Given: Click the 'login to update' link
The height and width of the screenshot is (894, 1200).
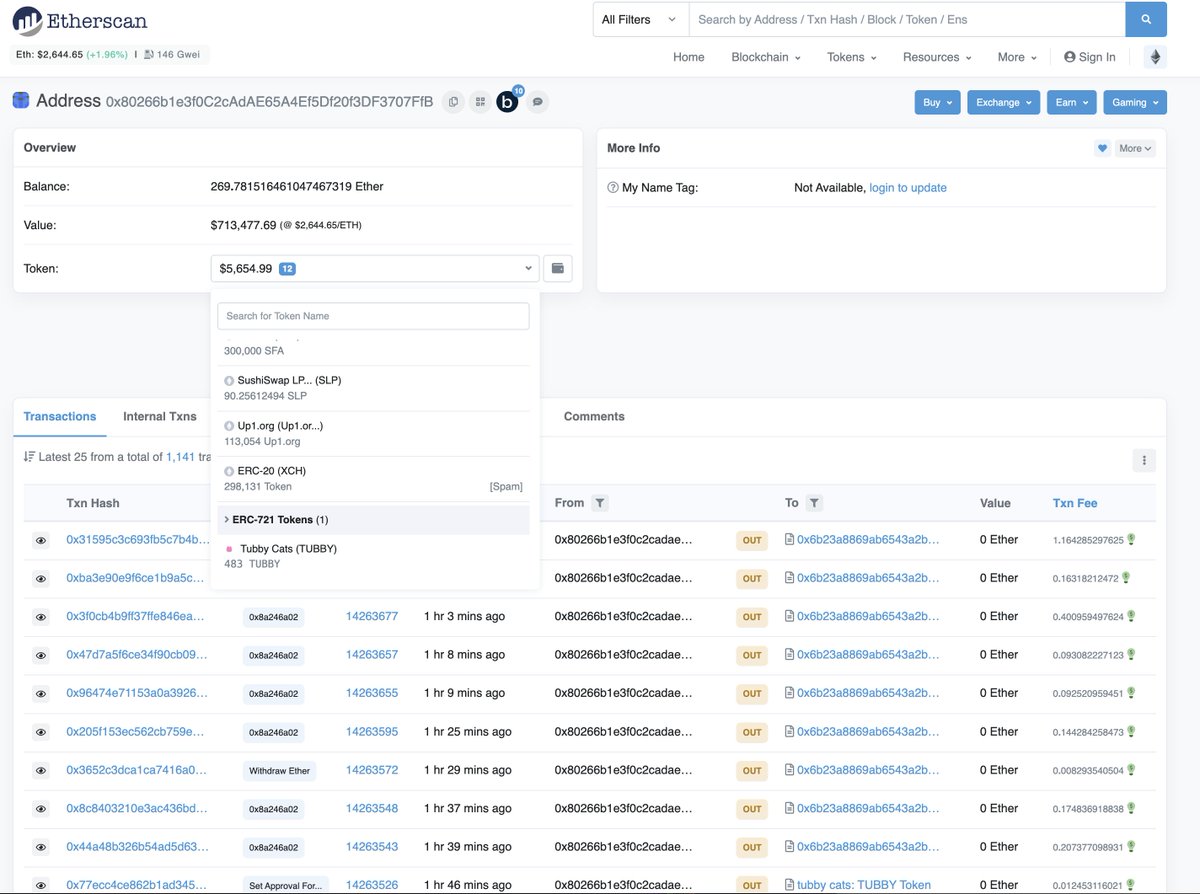Looking at the screenshot, I should point(908,188).
